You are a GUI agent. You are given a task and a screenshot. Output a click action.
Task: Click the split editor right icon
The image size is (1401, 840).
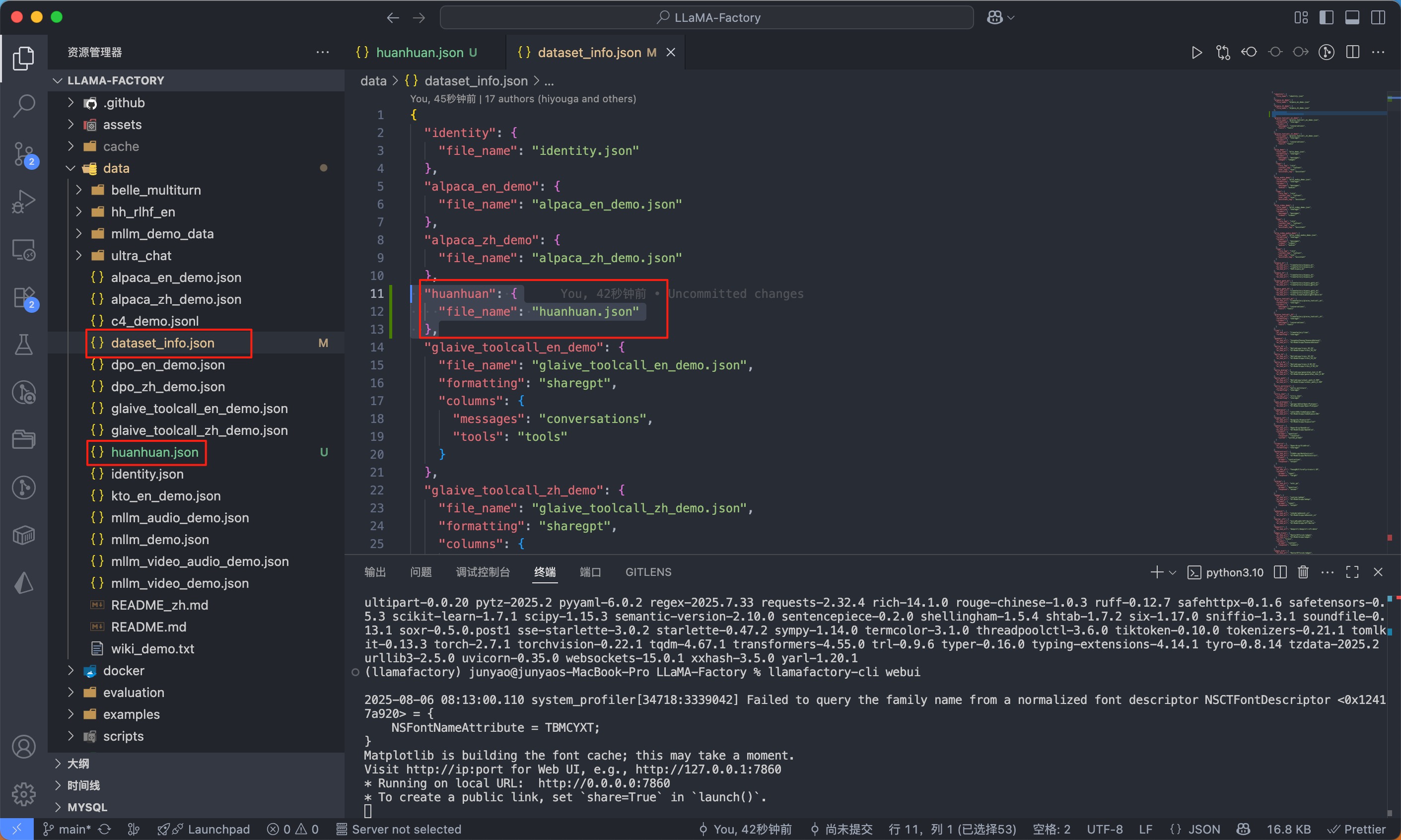point(1353,53)
